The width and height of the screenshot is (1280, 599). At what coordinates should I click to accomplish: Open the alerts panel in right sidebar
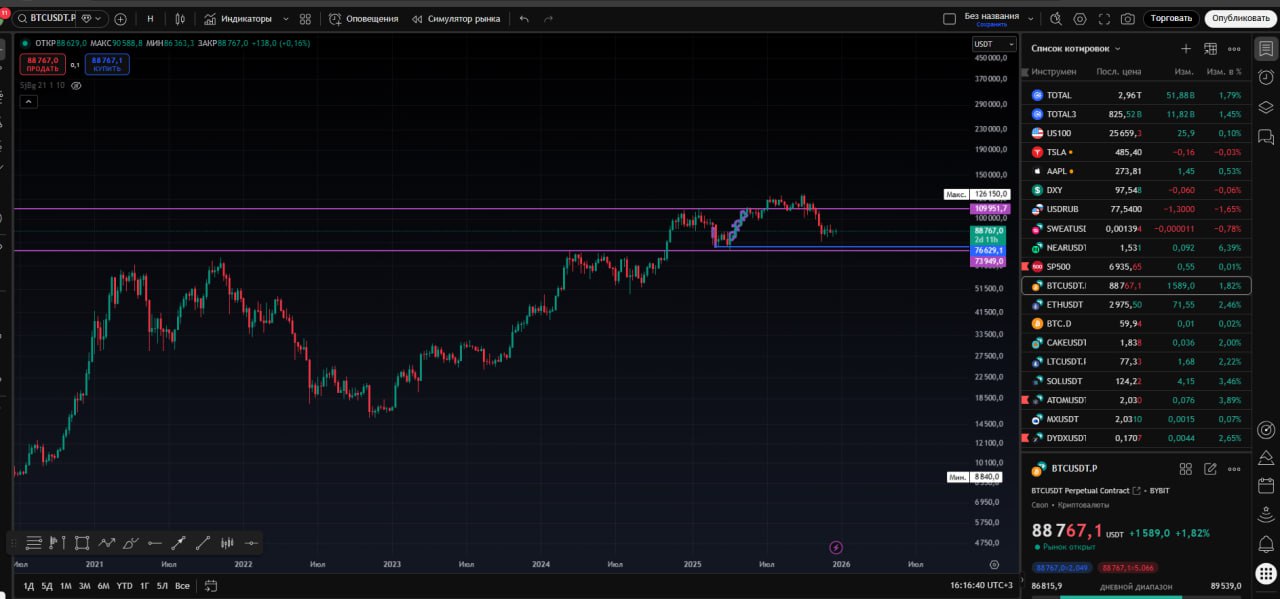point(1266,78)
